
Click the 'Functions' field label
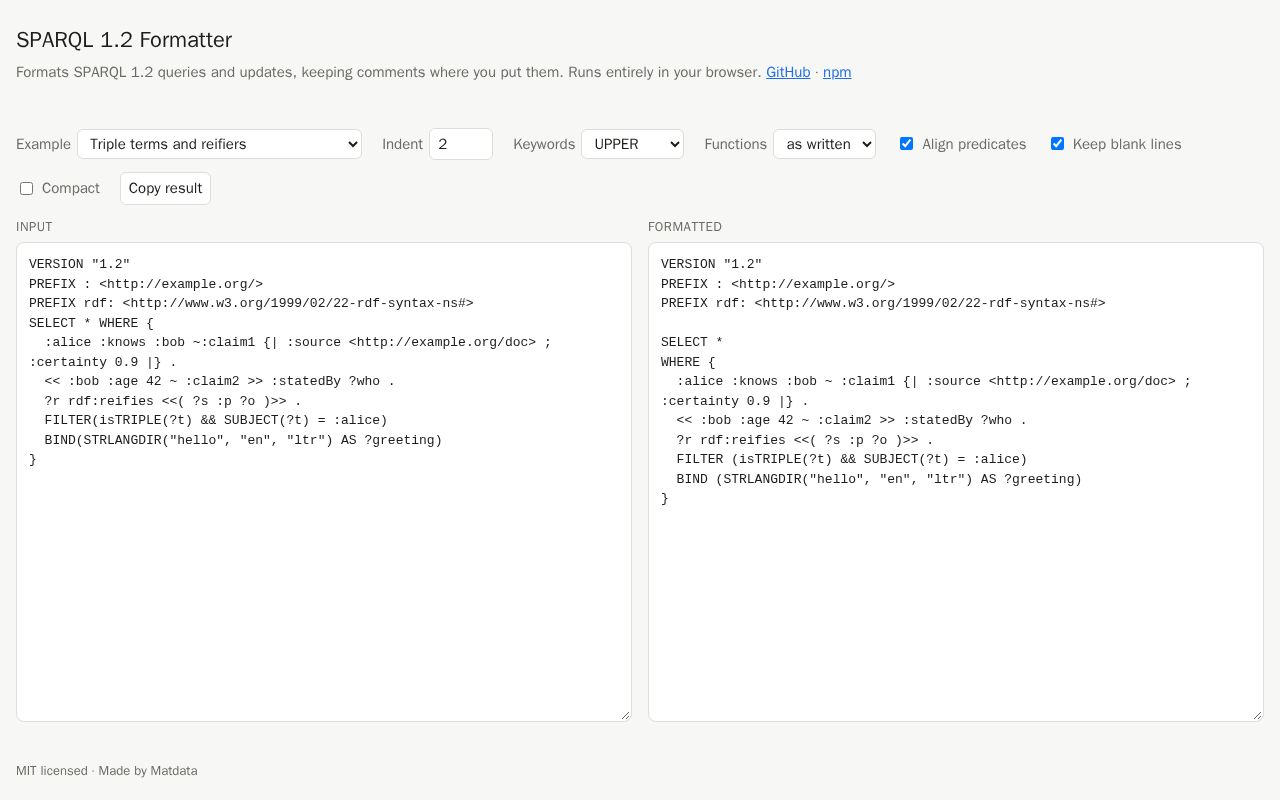point(735,144)
